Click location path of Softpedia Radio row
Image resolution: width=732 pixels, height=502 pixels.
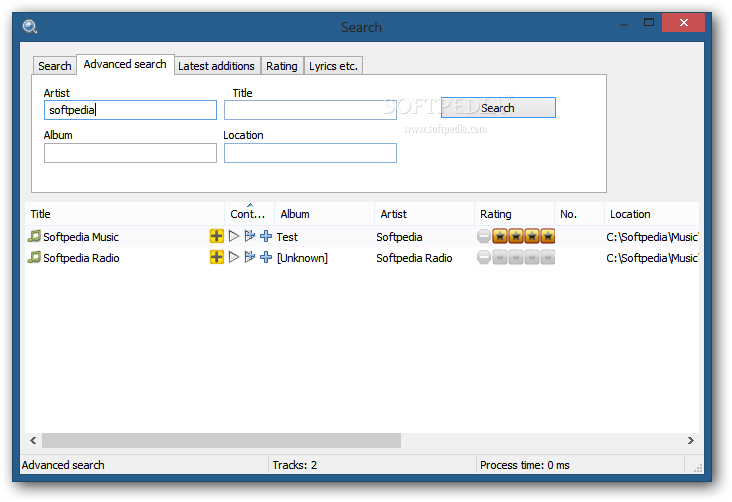tap(652, 258)
